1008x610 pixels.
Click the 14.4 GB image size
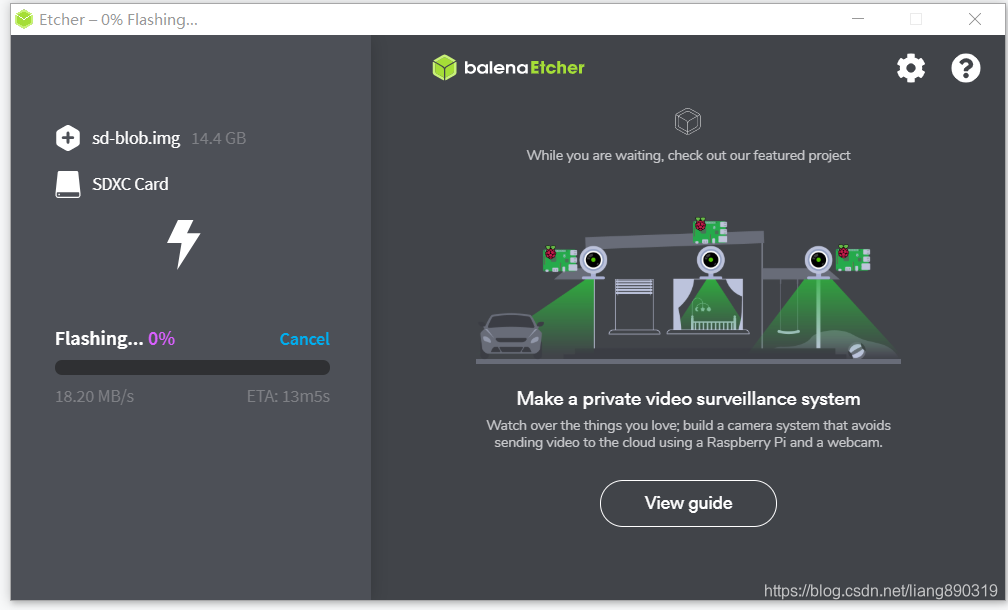click(x=219, y=138)
